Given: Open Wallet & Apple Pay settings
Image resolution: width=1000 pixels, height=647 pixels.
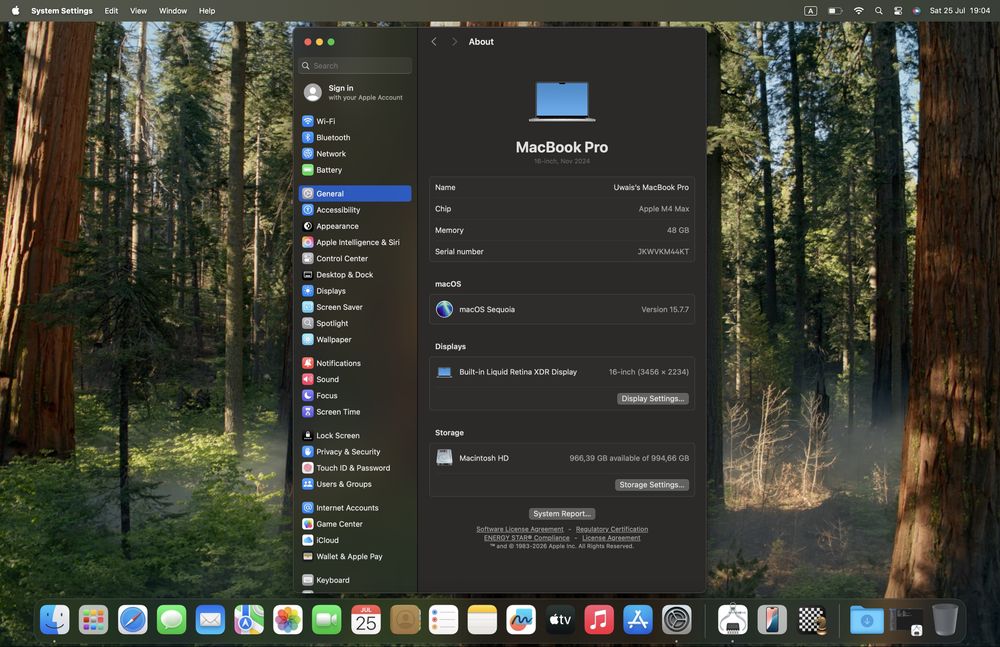Looking at the screenshot, I should pos(355,556).
